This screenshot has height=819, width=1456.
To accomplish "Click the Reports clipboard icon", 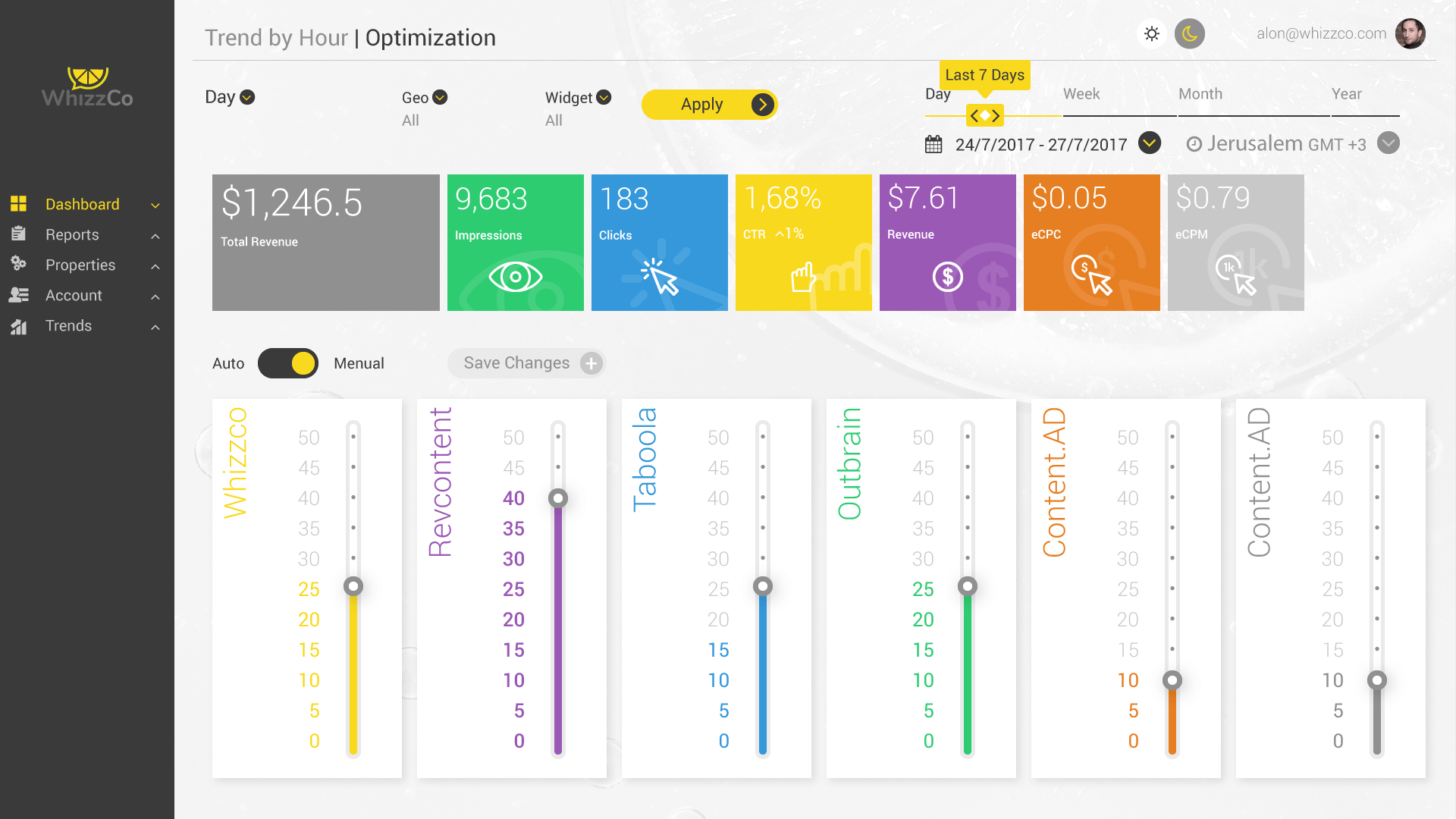I will click(18, 234).
